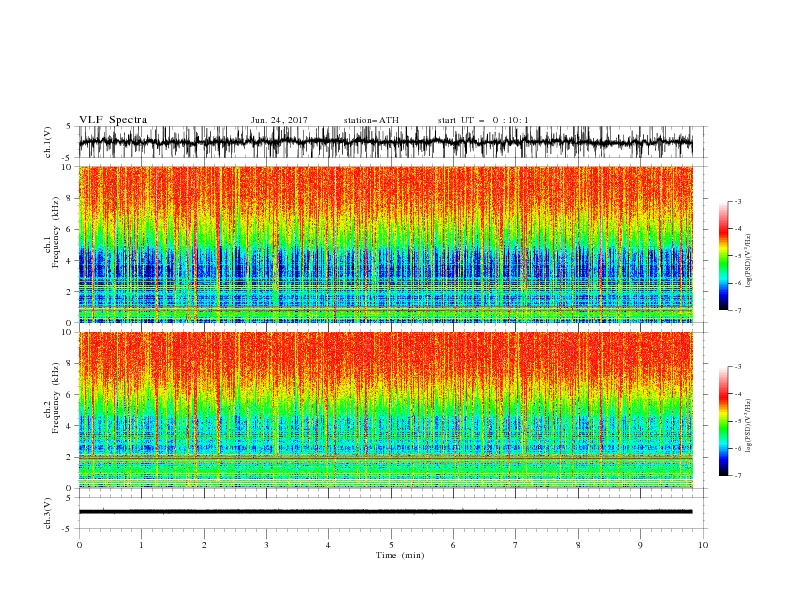This screenshot has width=792, height=612.
Task: Click the upper PSD color scale bar
Action: (723, 256)
